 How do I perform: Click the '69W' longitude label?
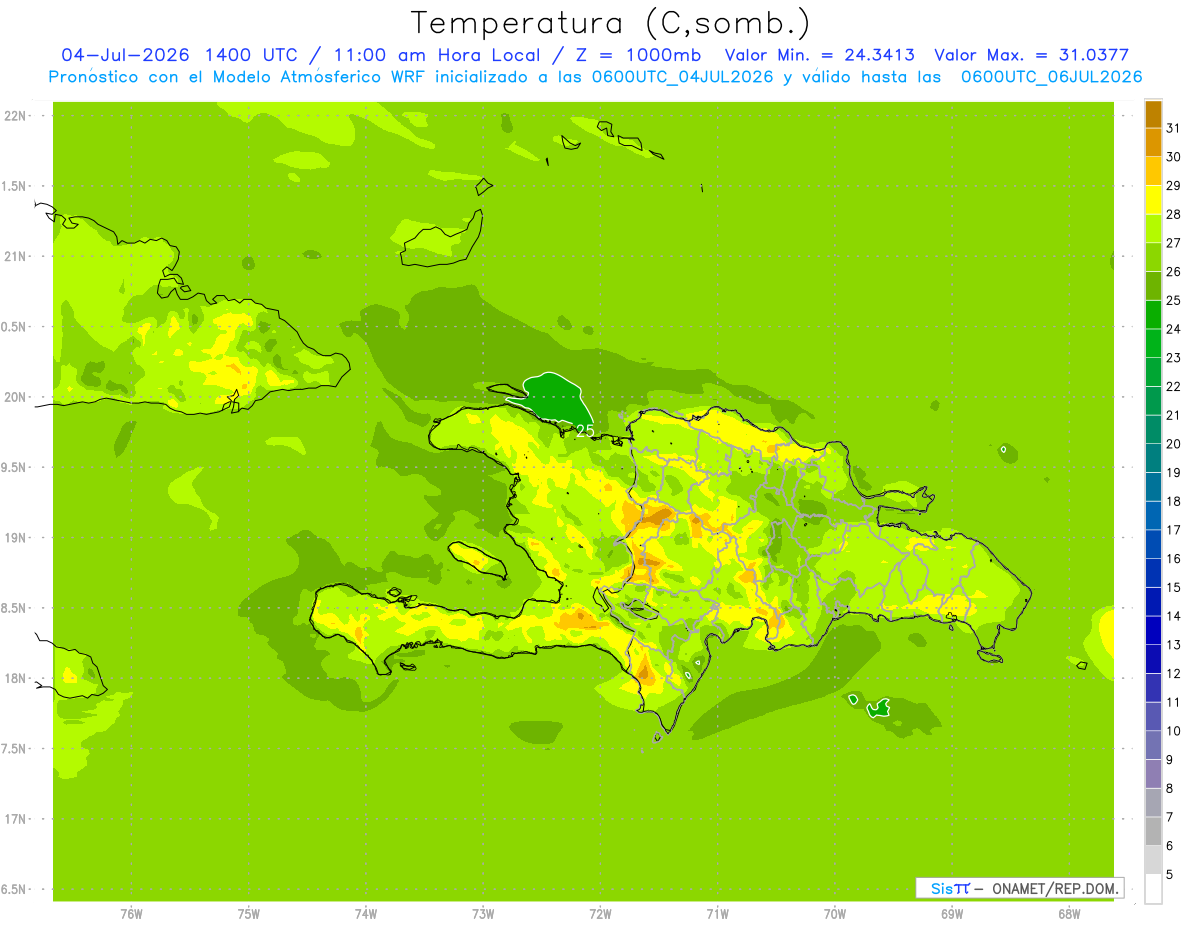coord(952,913)
